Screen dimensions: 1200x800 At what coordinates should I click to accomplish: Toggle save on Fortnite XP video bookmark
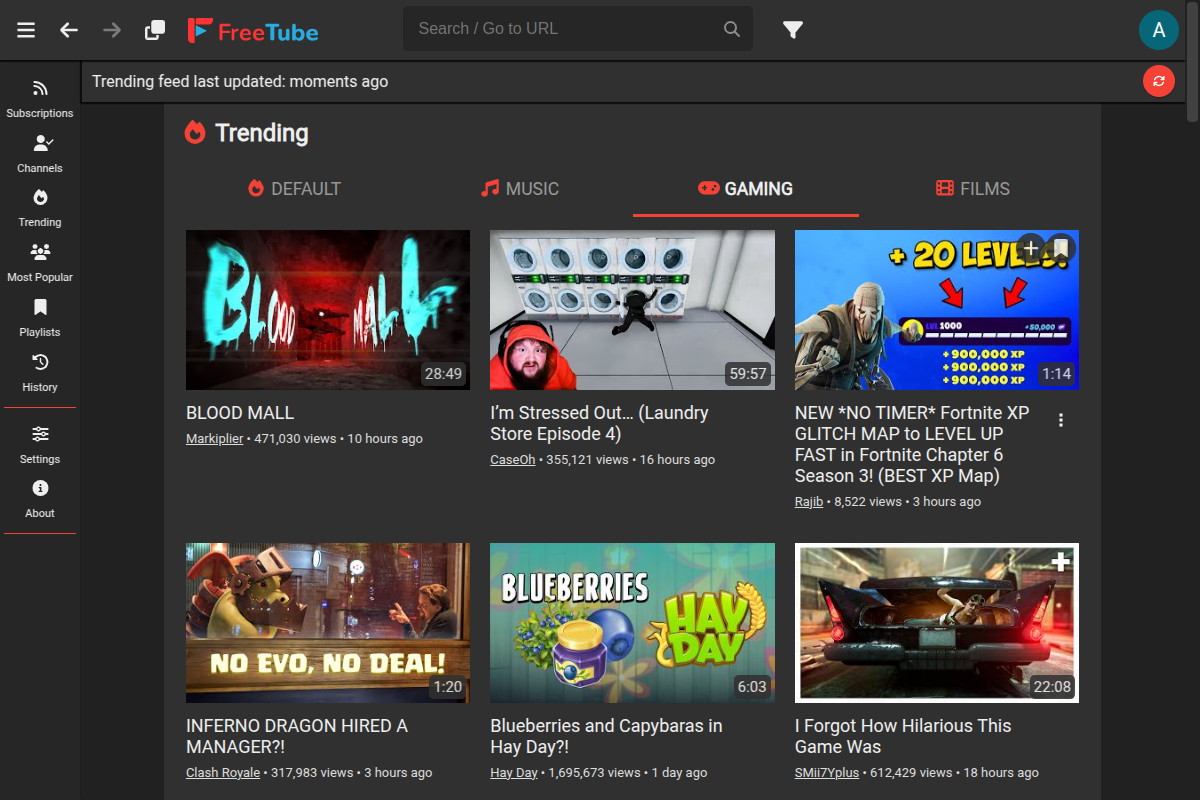[1061, 248]
